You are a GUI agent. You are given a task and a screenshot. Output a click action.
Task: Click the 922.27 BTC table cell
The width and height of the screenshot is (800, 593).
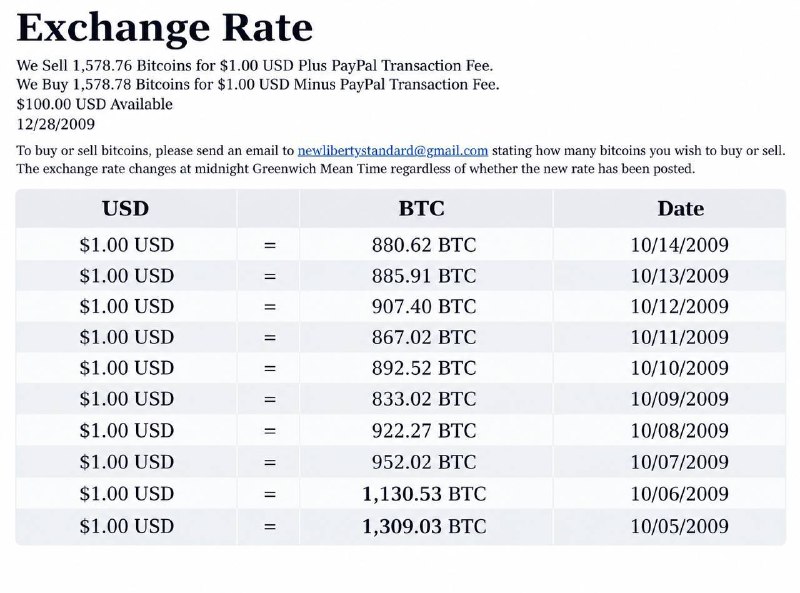(x=424, y=430)
